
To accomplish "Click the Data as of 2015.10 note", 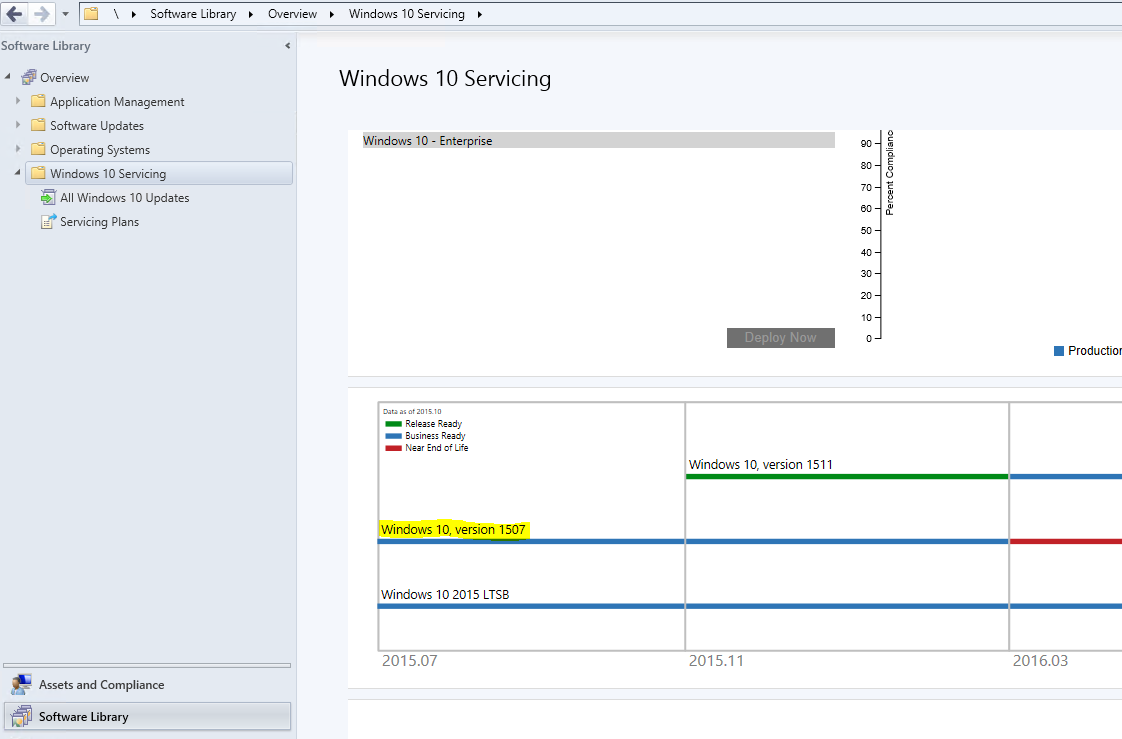I will coord(412,411).
